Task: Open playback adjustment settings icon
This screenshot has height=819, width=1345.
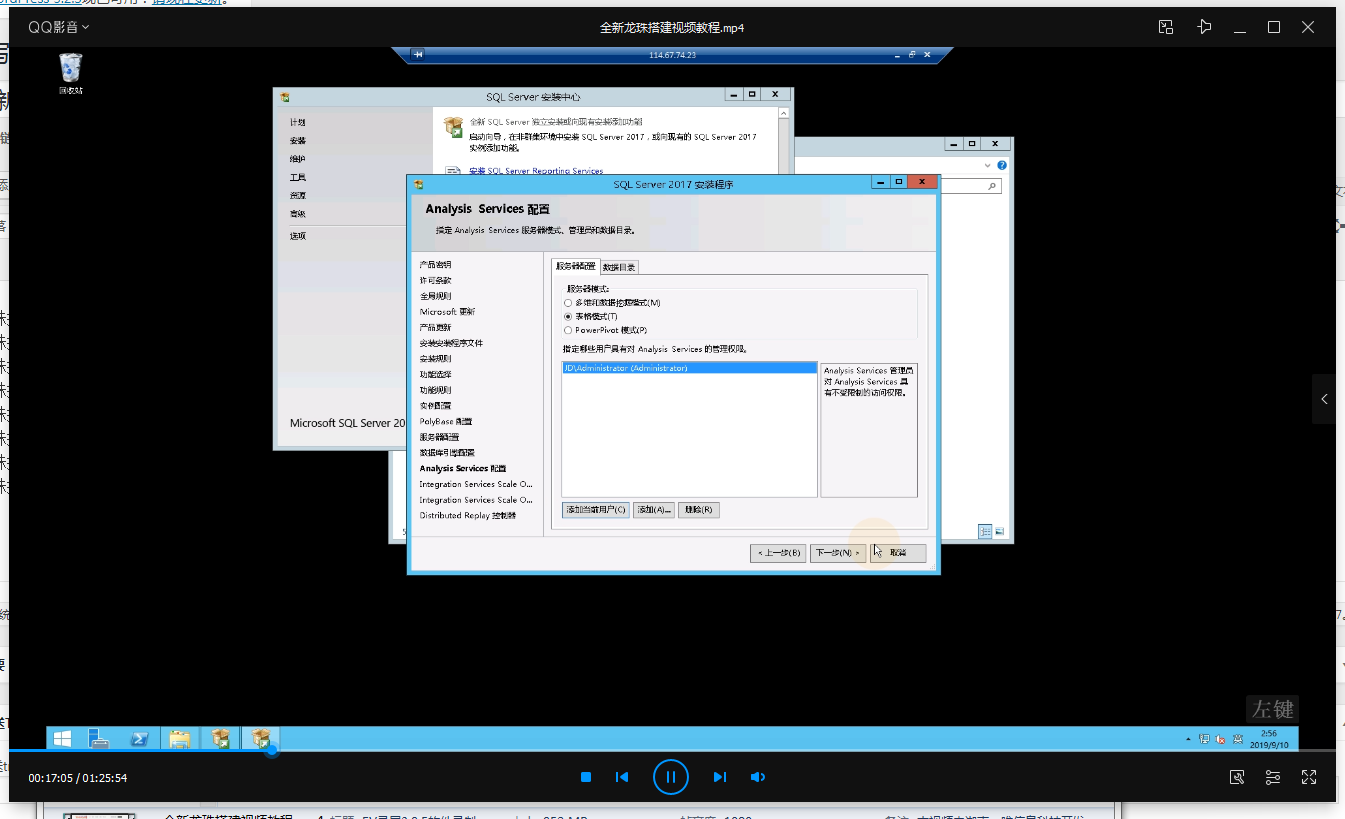Action: 1273,777
